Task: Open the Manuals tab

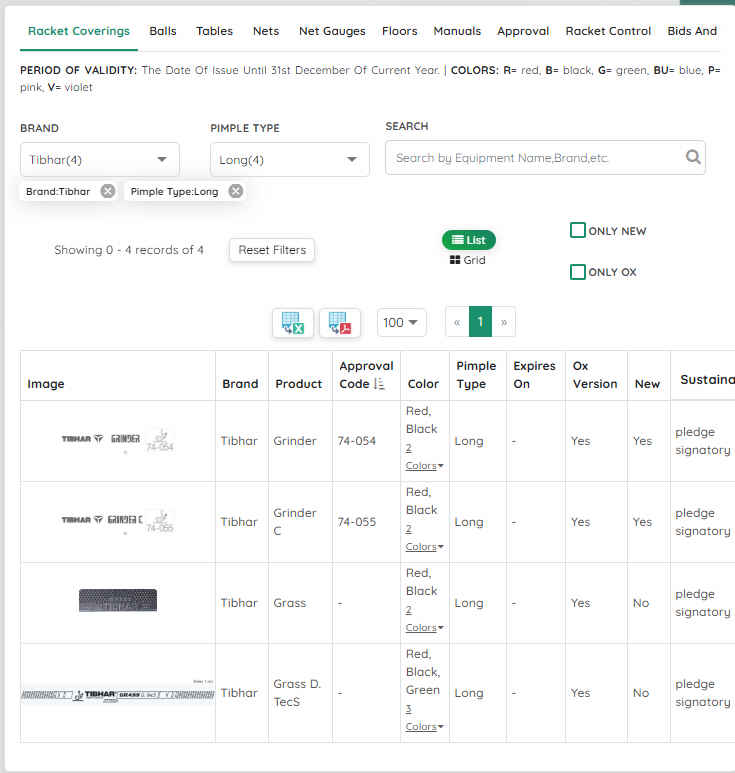Action: (x=457, y=31)
